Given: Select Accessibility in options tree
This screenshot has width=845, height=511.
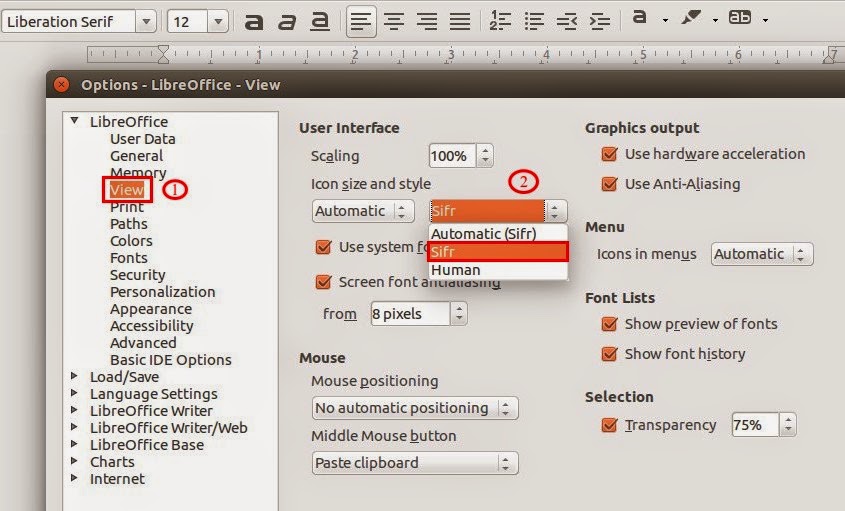Looking at the screenshot, I should click(x=152, y=326).
